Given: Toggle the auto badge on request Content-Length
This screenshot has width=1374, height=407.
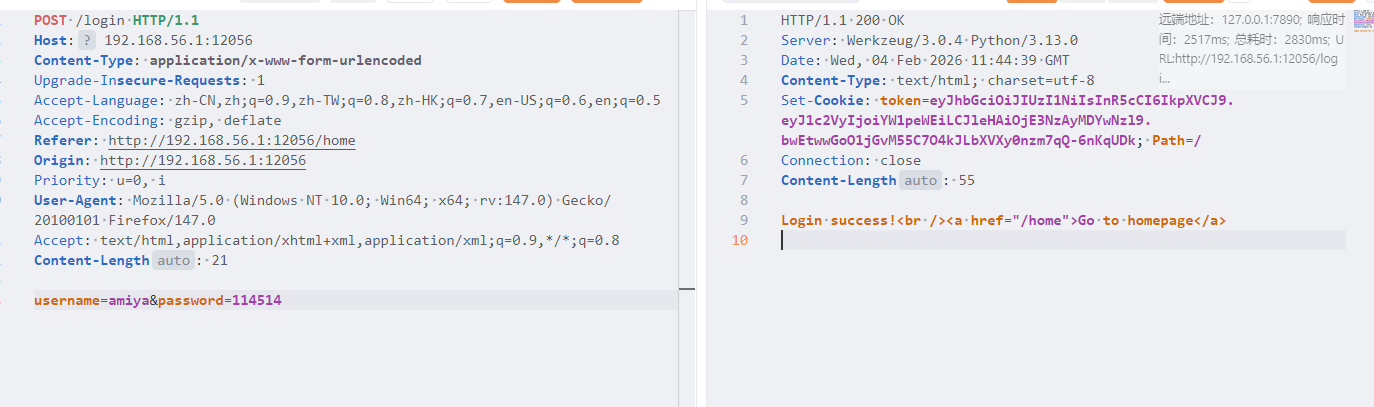Looking at the screenshot, I should (172, 260).
